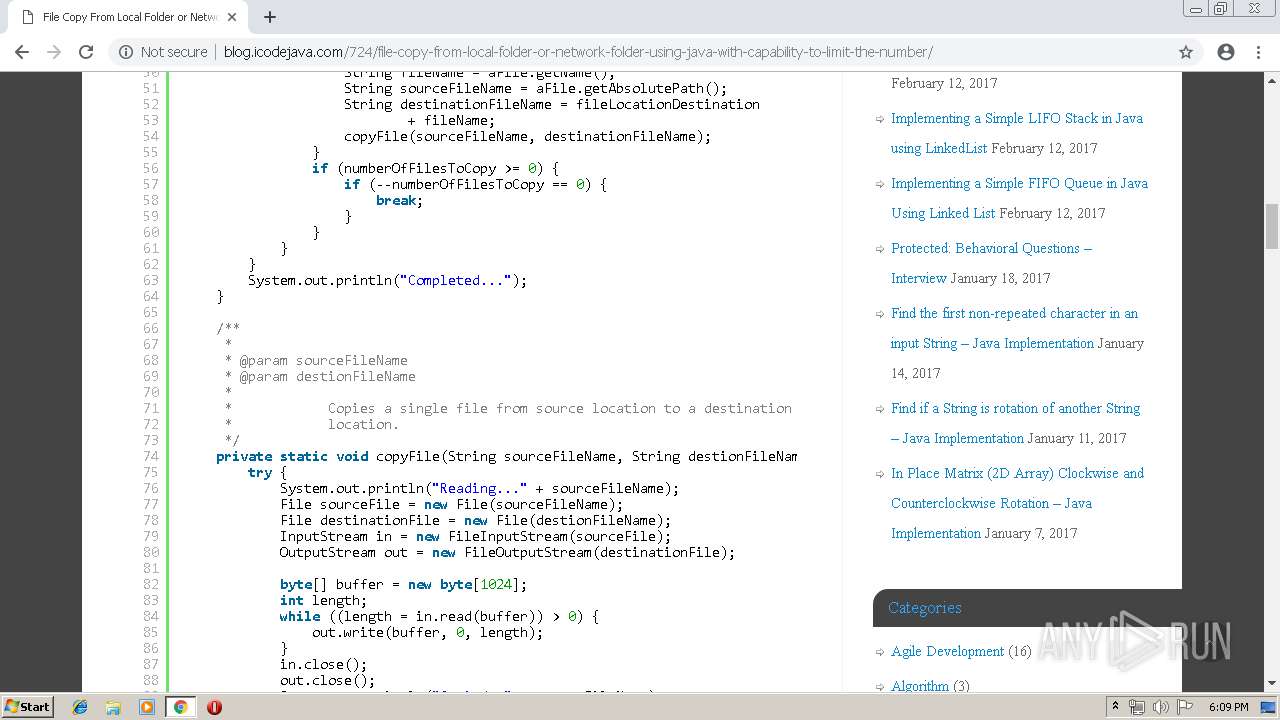Click the Categories sidebar heading
1280x720 pixels.
click(925, 608)
